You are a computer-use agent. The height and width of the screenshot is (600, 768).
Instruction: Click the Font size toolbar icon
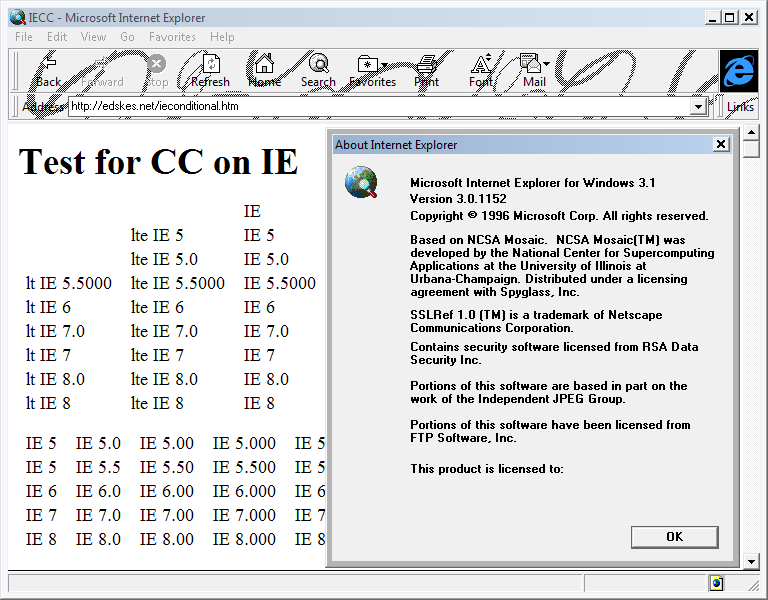pyautogui.click(x=481, y=70)
